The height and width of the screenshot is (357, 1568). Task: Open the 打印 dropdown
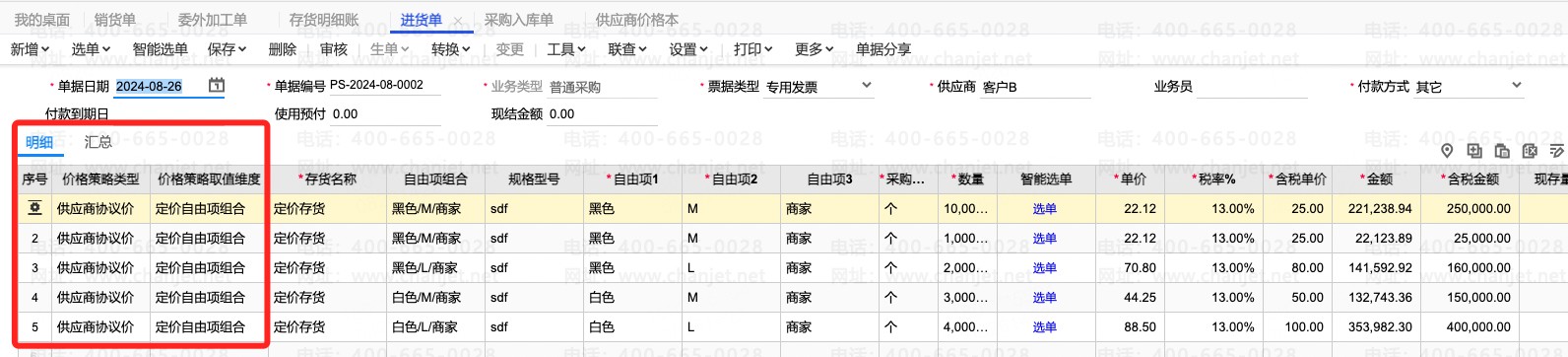point(753,49)
